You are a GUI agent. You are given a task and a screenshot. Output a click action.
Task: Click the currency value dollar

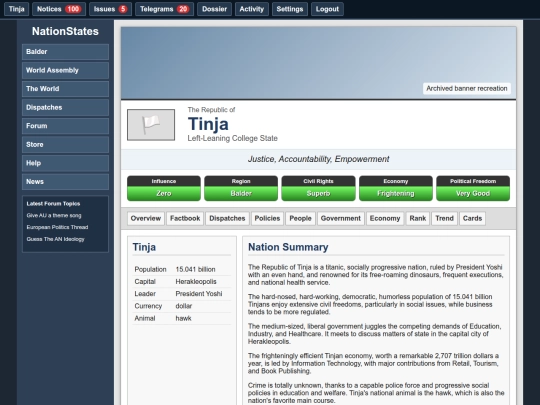(x=184, y=306)
